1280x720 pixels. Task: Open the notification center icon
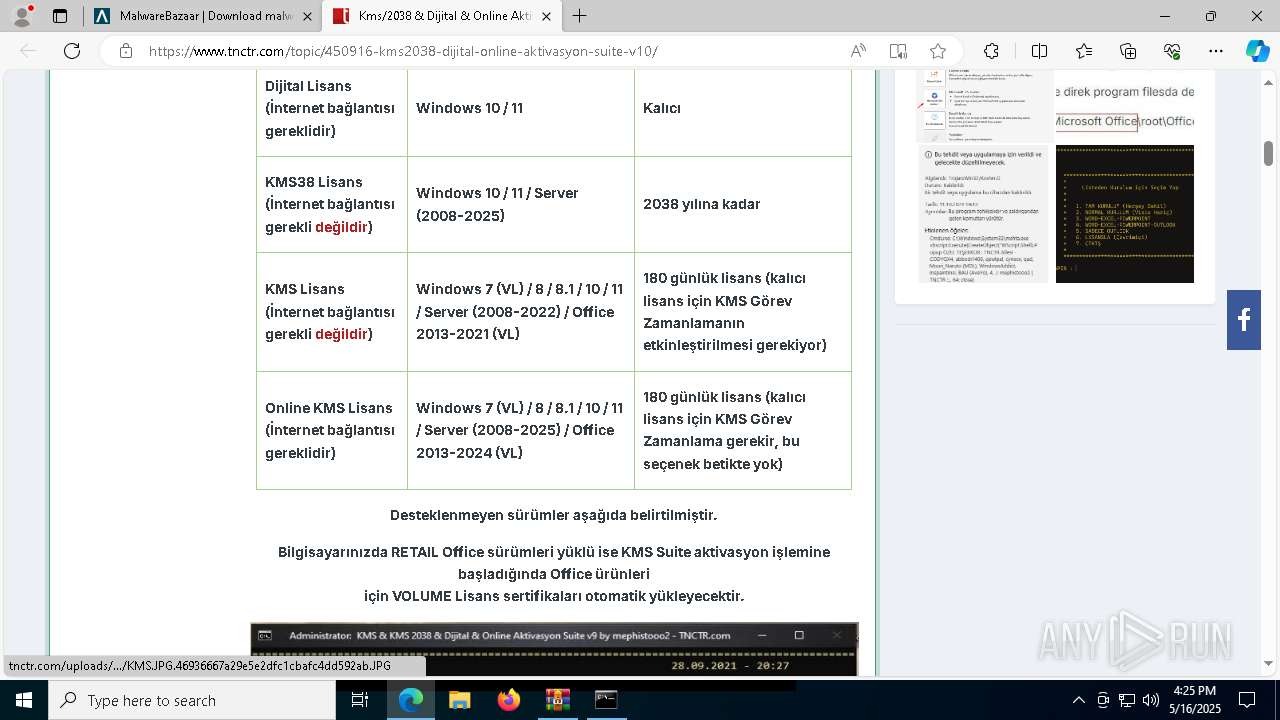click(x=1247, y=700)
